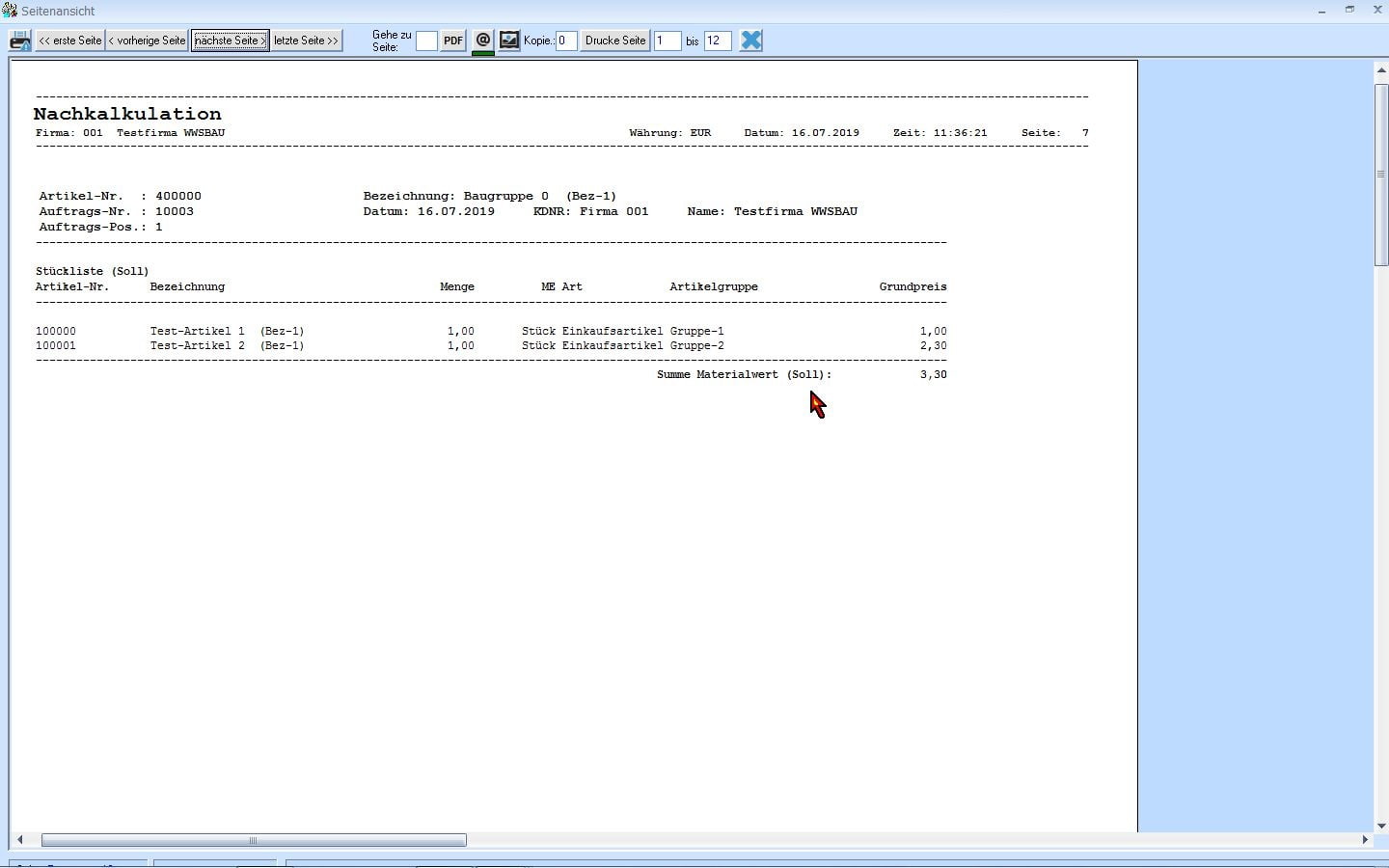
Task: Click 'Stückliste (Soll)' section title
Action: [x=93, y=272]
